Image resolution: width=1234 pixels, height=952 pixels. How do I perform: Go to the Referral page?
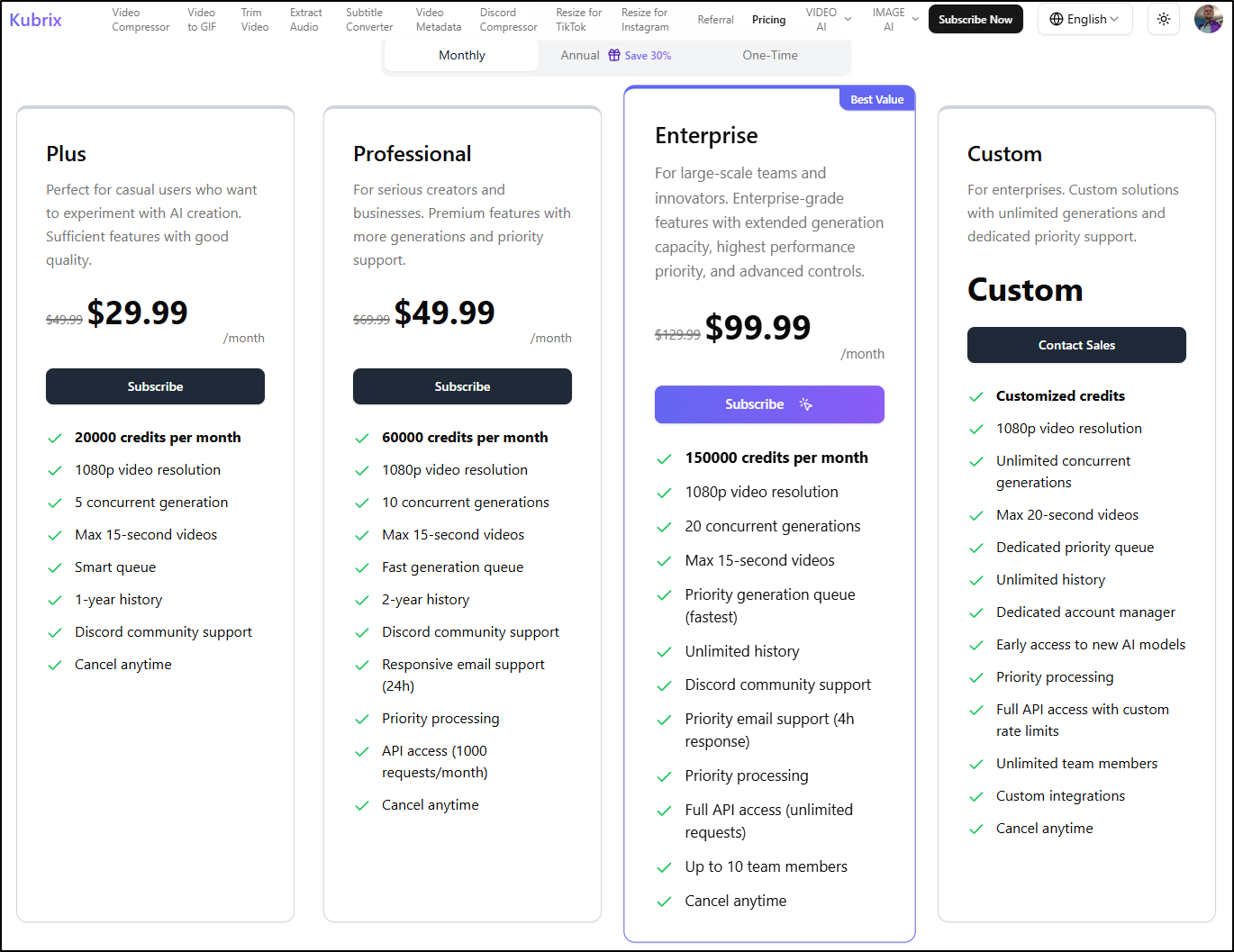pos(715,20)
